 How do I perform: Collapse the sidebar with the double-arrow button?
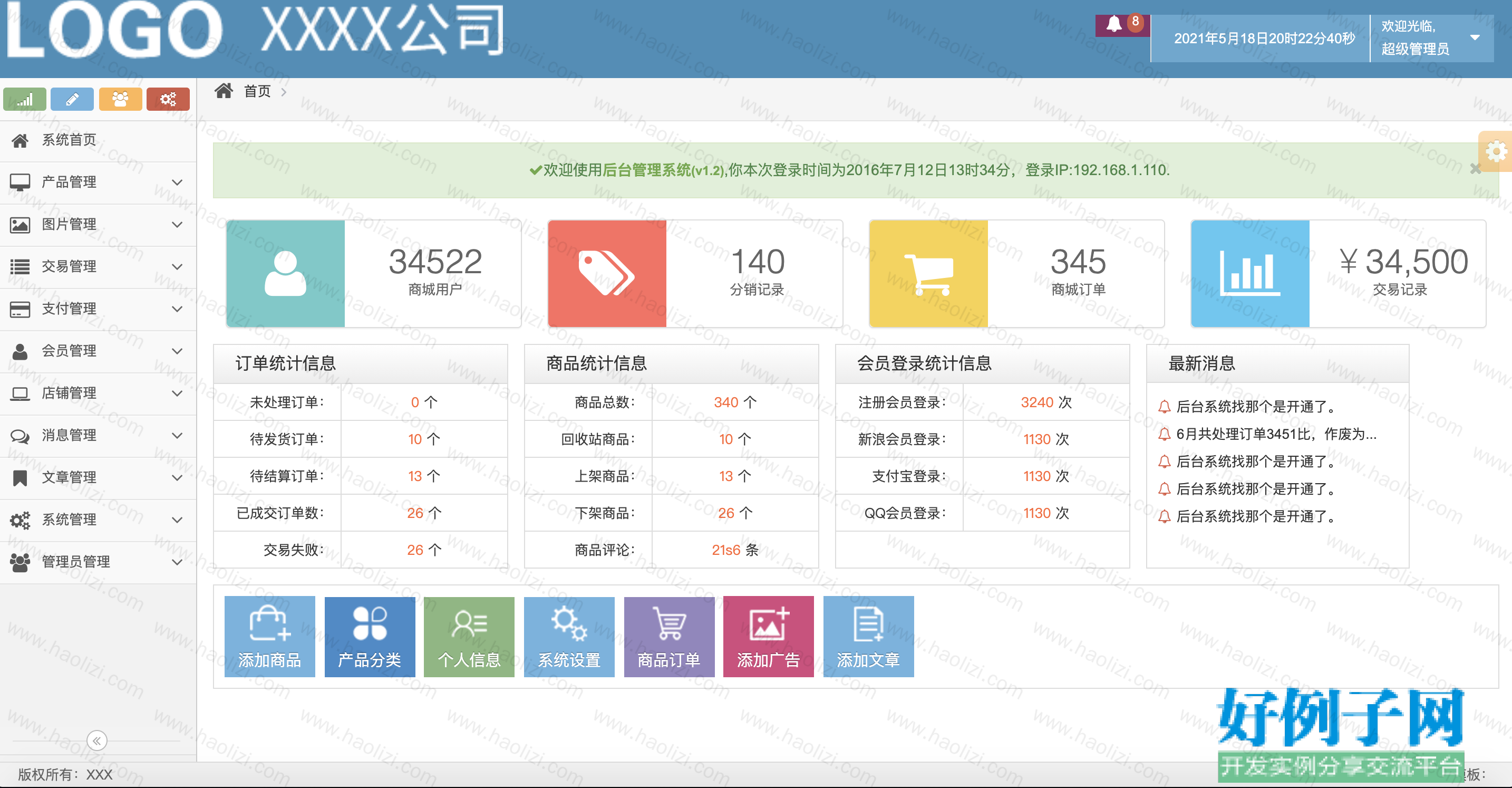[x=97, y=741]
